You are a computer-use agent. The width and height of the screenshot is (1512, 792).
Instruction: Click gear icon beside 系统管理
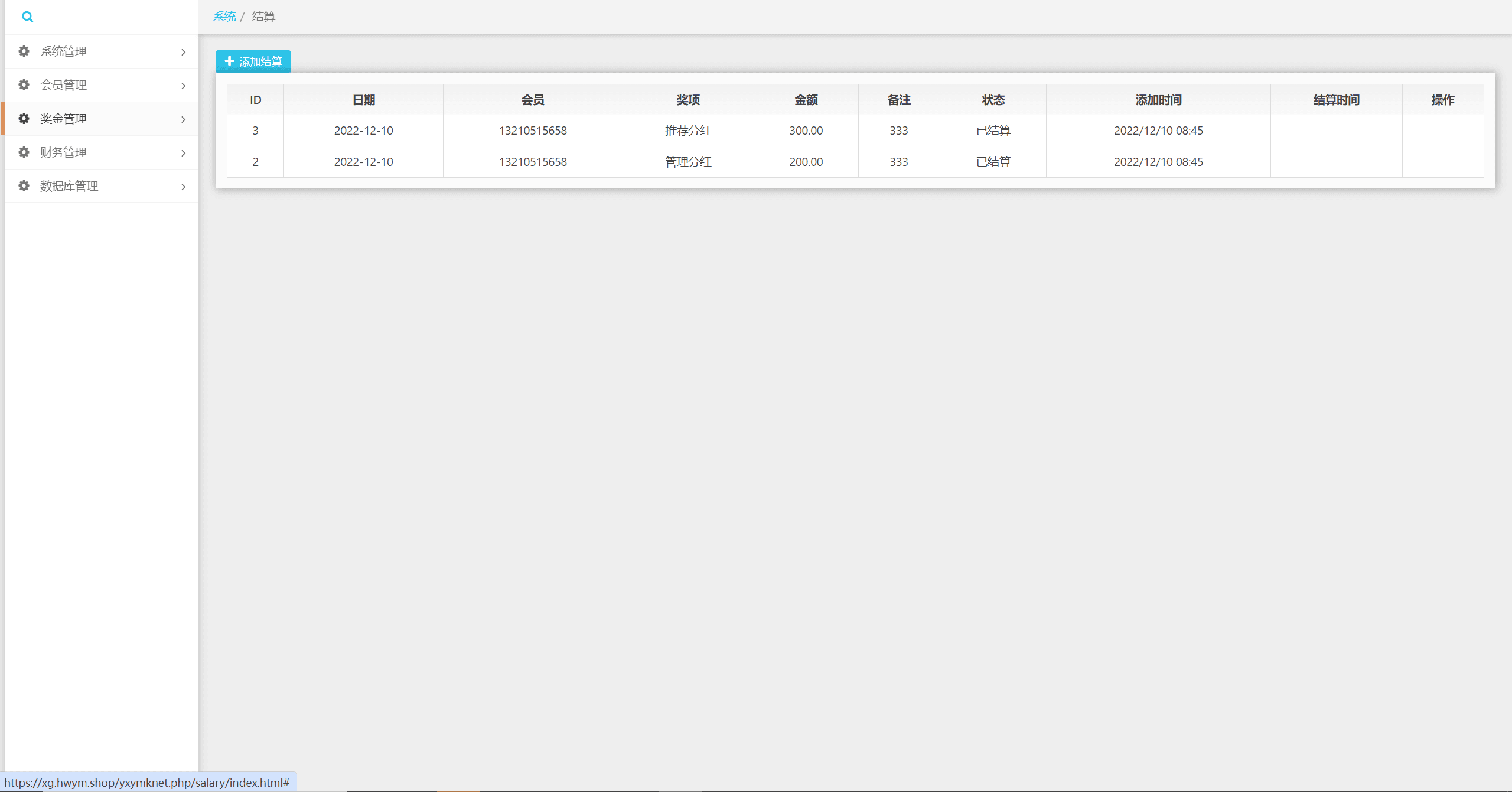pos(24,51)
